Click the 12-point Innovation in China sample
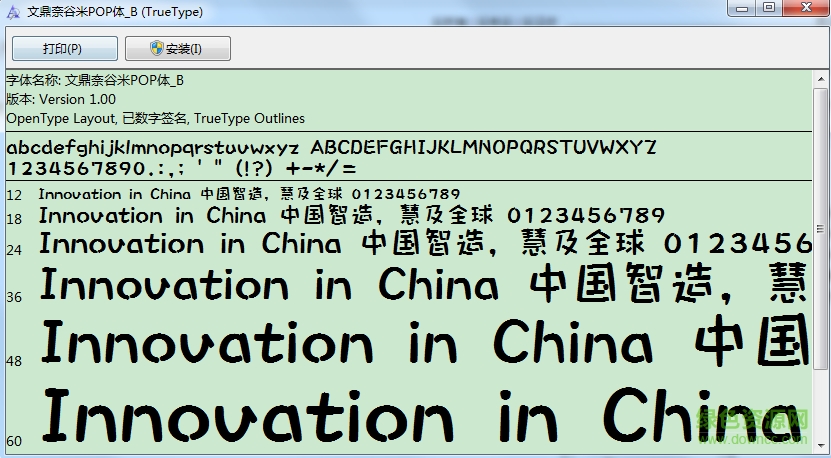This screenshot has width=831, height=458. [250, 194]
